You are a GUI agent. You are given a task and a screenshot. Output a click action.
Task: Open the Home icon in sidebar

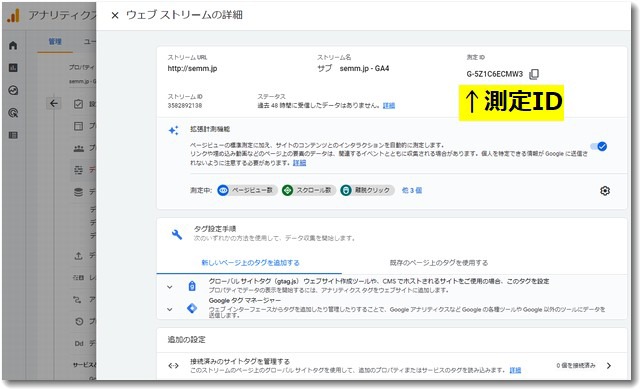13,45
